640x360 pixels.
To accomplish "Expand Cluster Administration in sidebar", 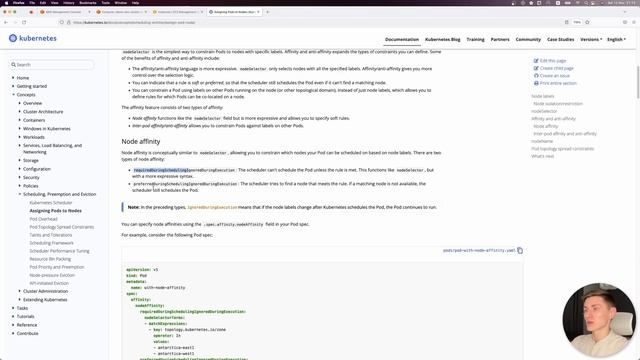I will 20,291.
